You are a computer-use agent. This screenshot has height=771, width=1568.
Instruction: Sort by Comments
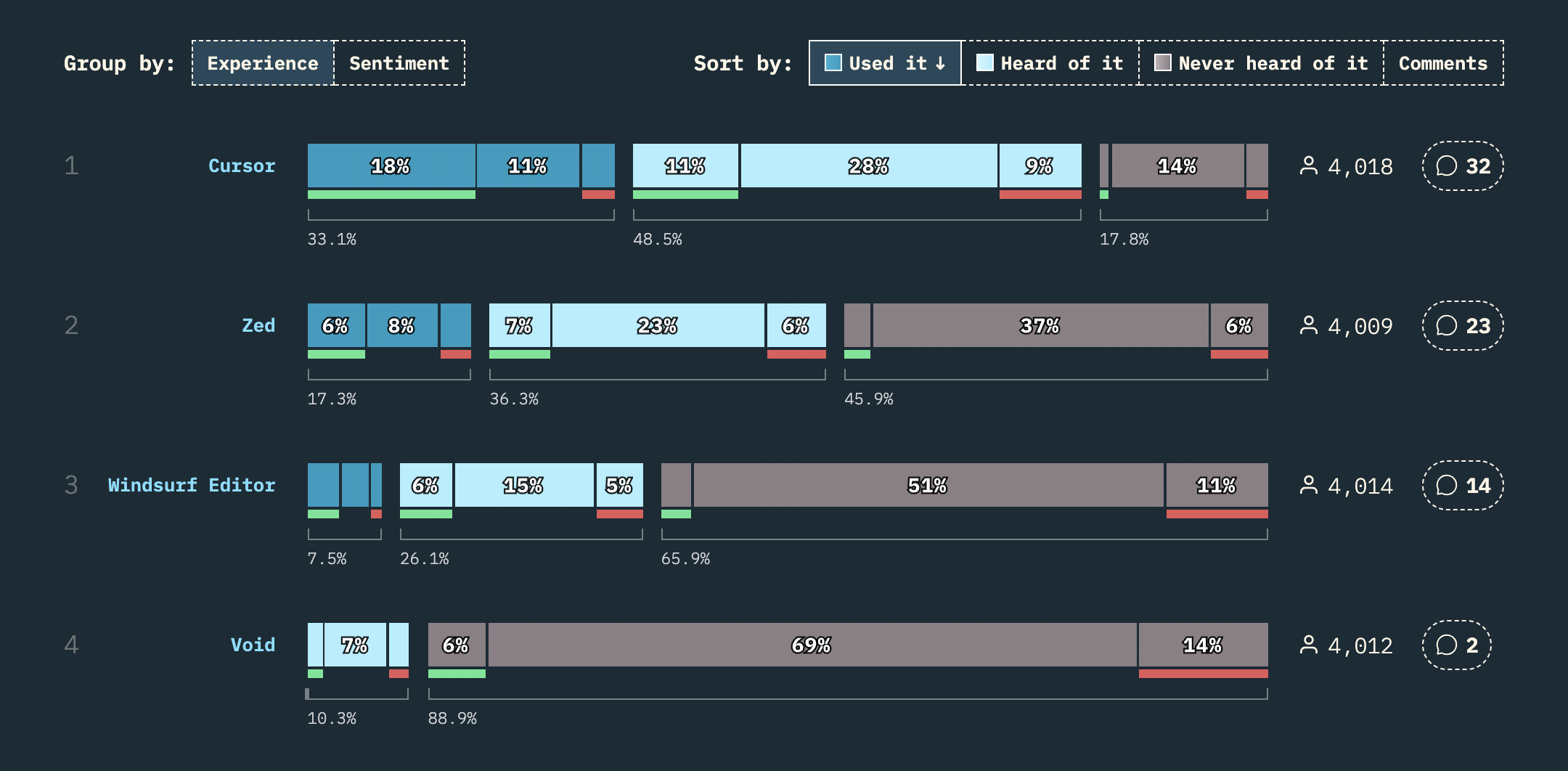point(1443,63)
